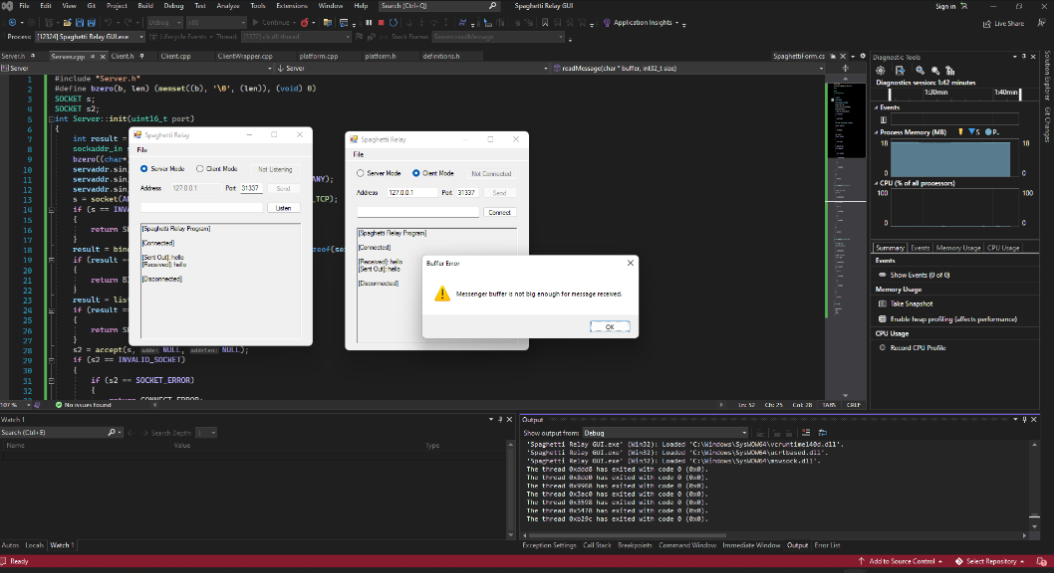Click the Listen button
This screenshot has width=1054, height=573.
pos(284,208)
